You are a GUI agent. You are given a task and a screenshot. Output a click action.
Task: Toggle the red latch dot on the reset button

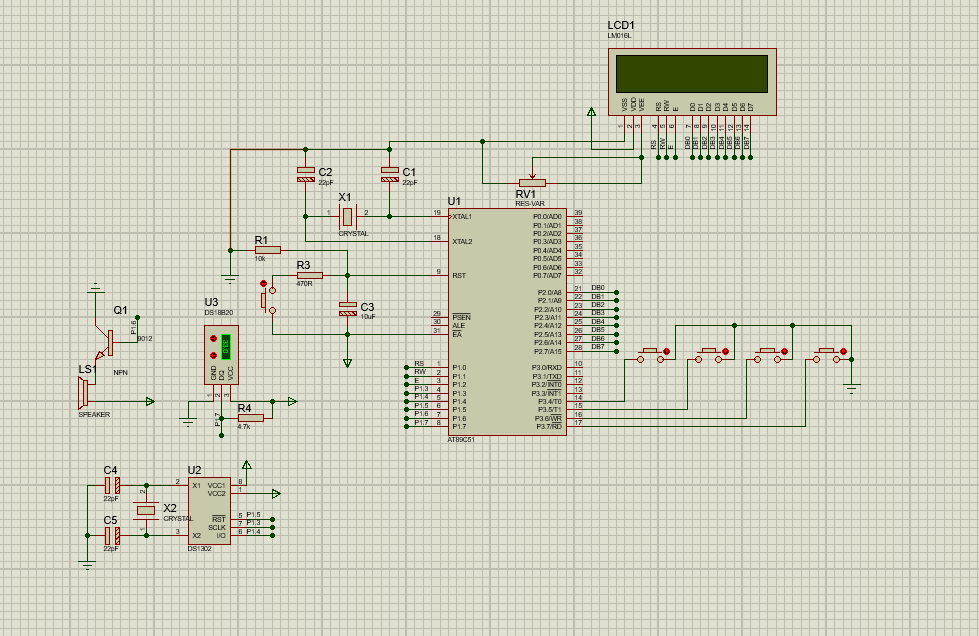263,283
